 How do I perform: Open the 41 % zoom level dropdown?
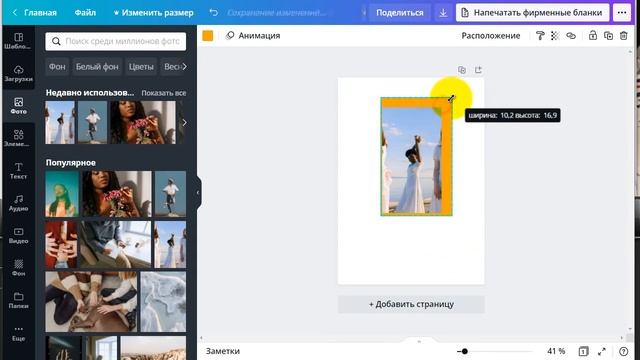tap(556, 351)
